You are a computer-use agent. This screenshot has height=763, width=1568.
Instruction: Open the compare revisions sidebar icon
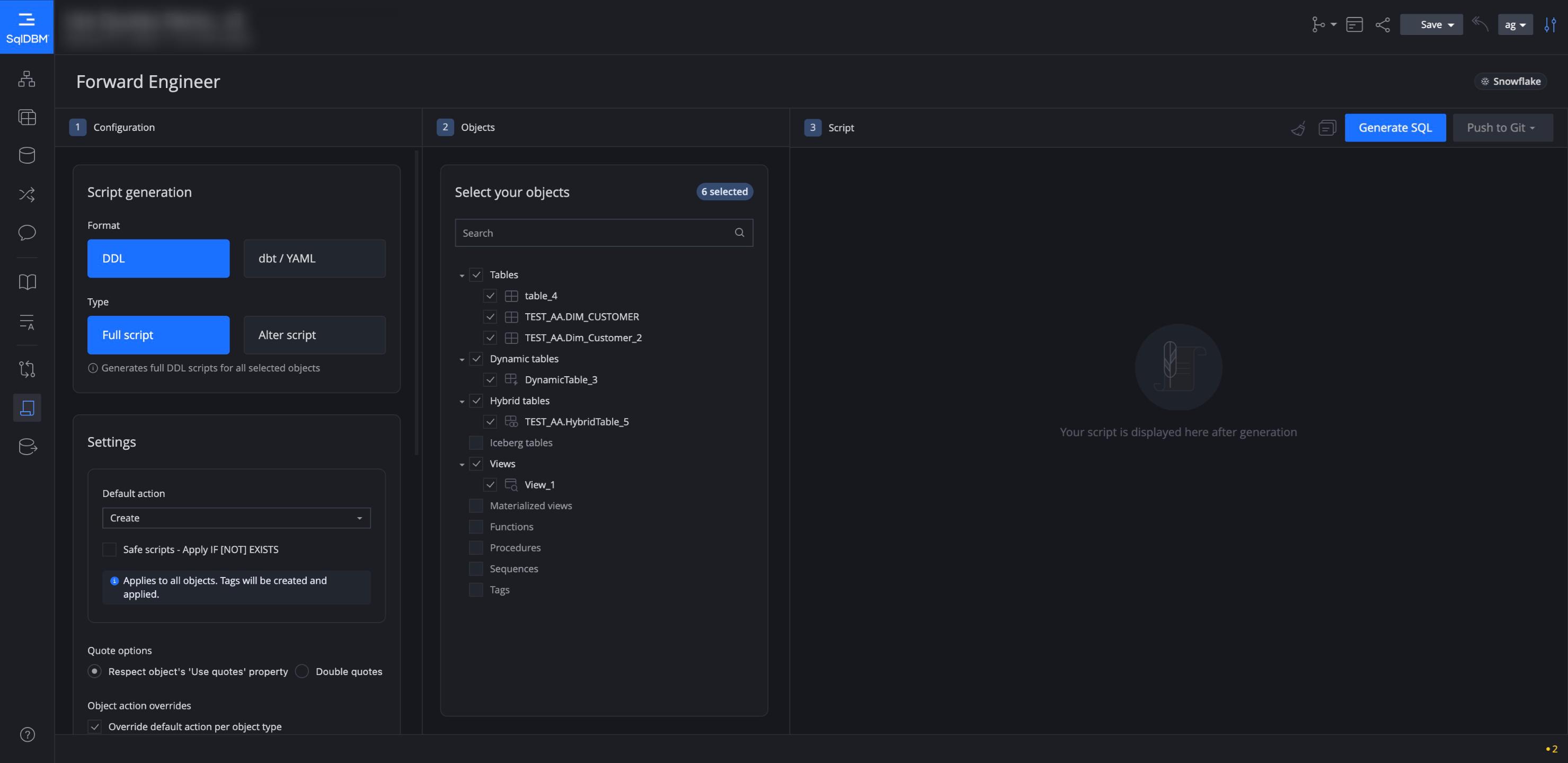tap(27, 369)
